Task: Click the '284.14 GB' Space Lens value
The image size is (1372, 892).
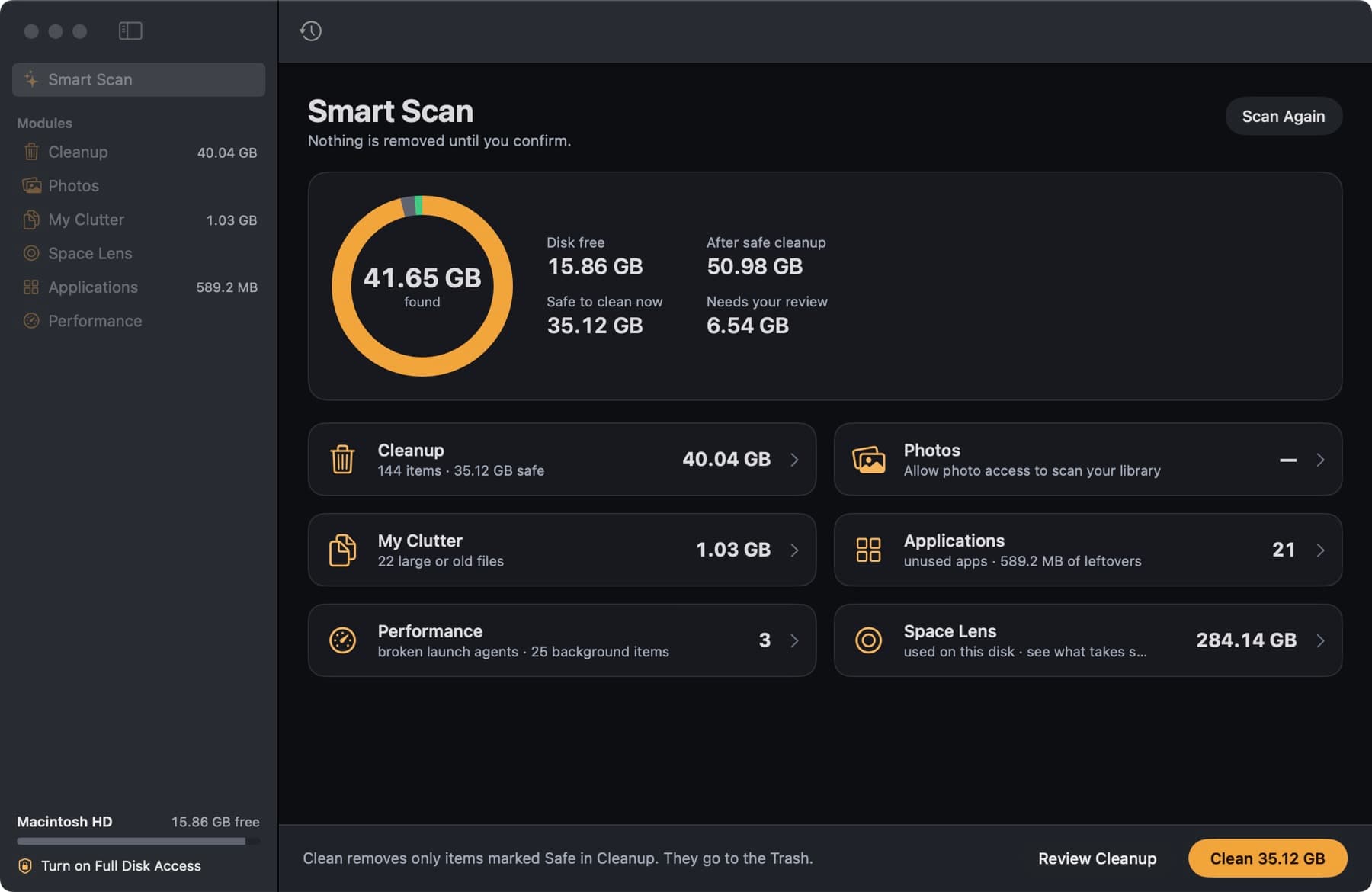Action: click(x=1246, y=640)
